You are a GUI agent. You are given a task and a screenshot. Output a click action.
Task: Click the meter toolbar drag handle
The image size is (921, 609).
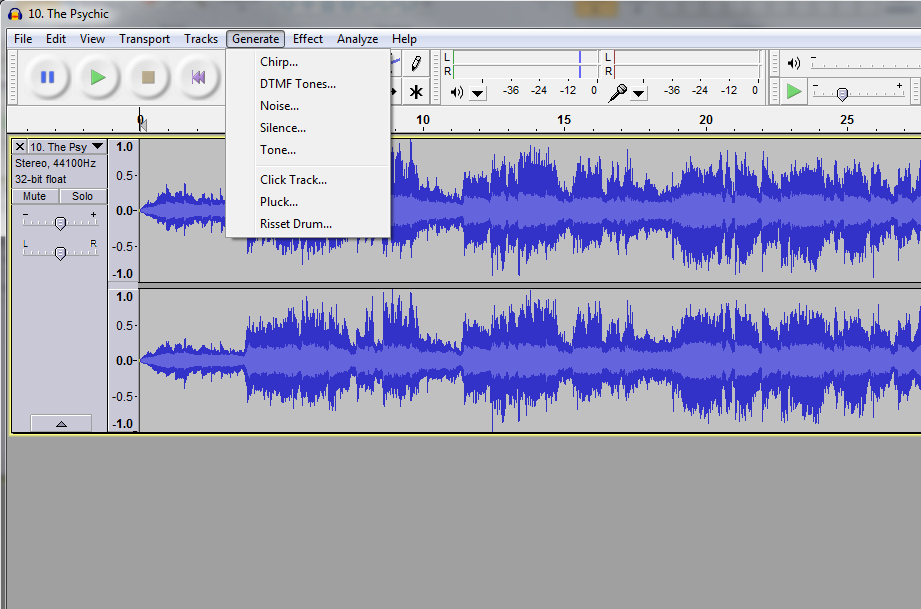tap(436, 78)
